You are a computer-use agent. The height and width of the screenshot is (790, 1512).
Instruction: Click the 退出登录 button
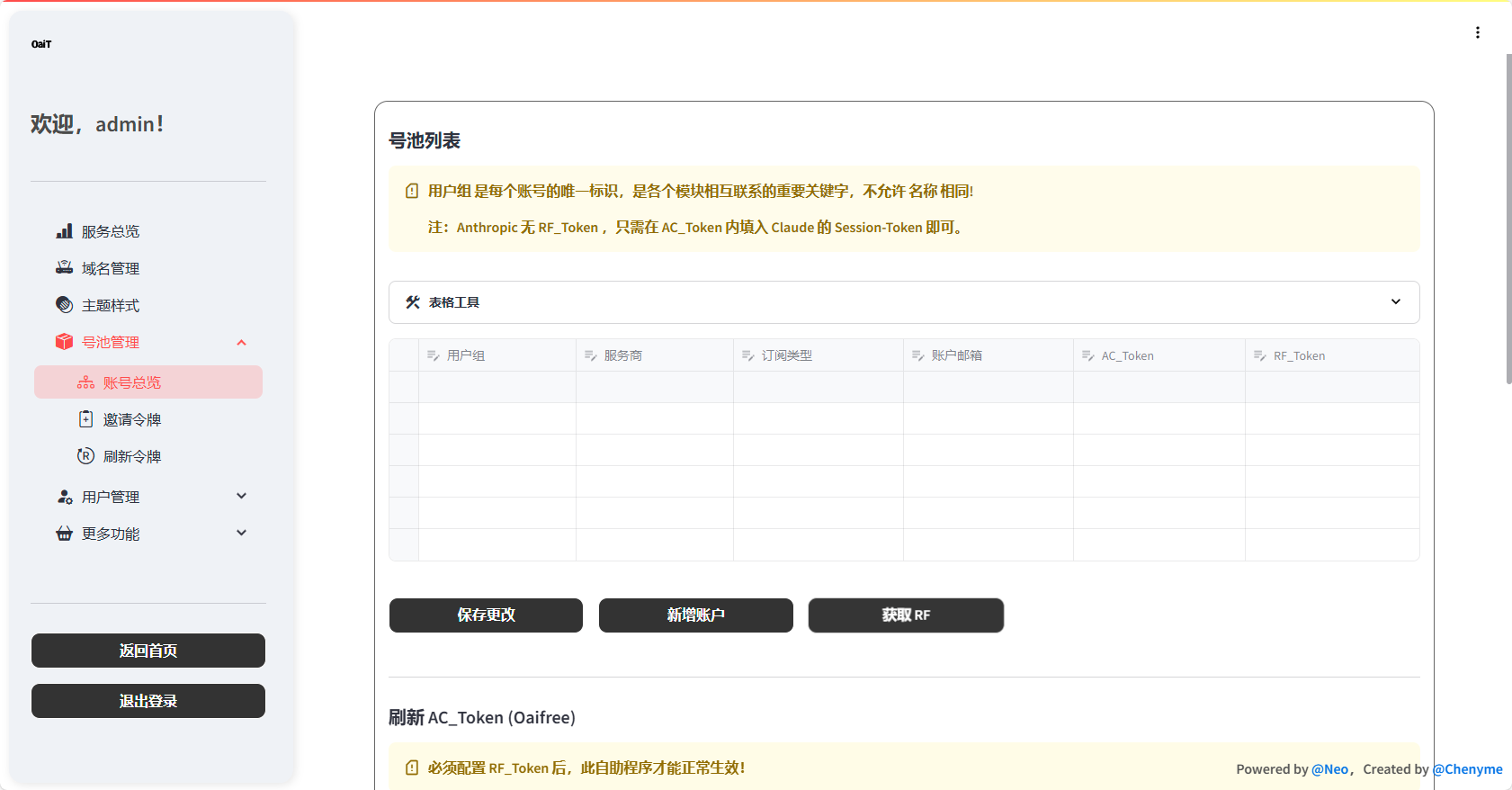(148, 701)
